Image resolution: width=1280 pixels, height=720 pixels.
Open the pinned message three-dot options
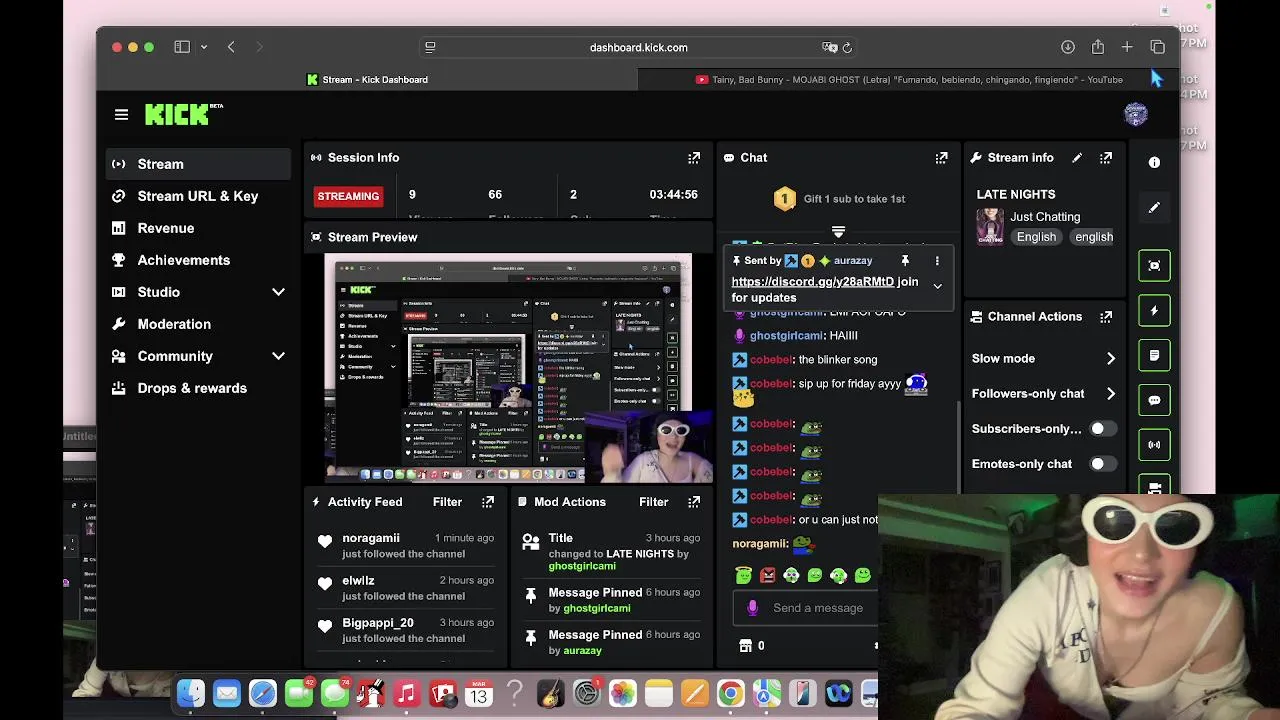[x=937, y=261]
